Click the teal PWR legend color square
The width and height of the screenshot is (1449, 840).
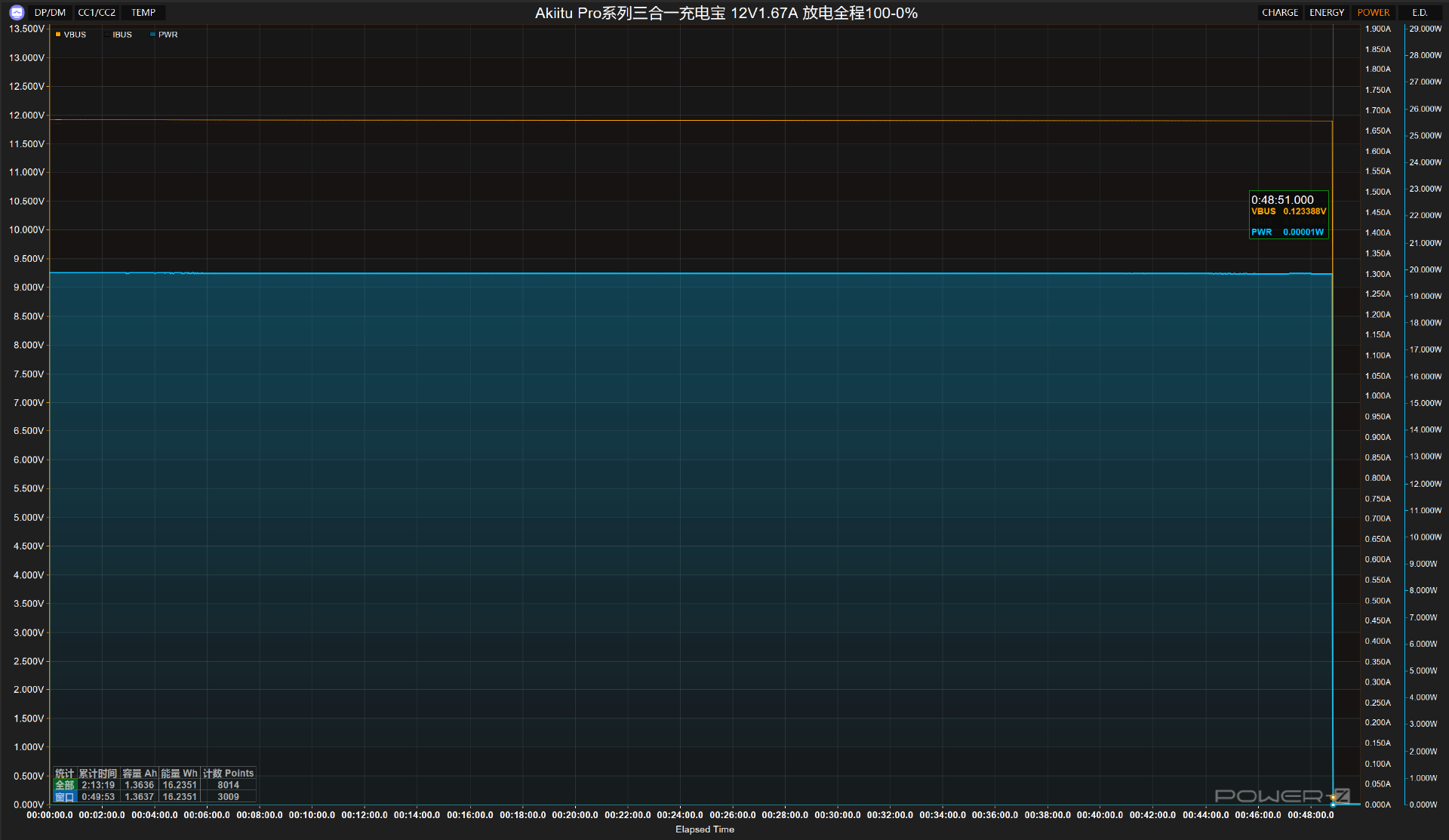click(x=152, y=35)
